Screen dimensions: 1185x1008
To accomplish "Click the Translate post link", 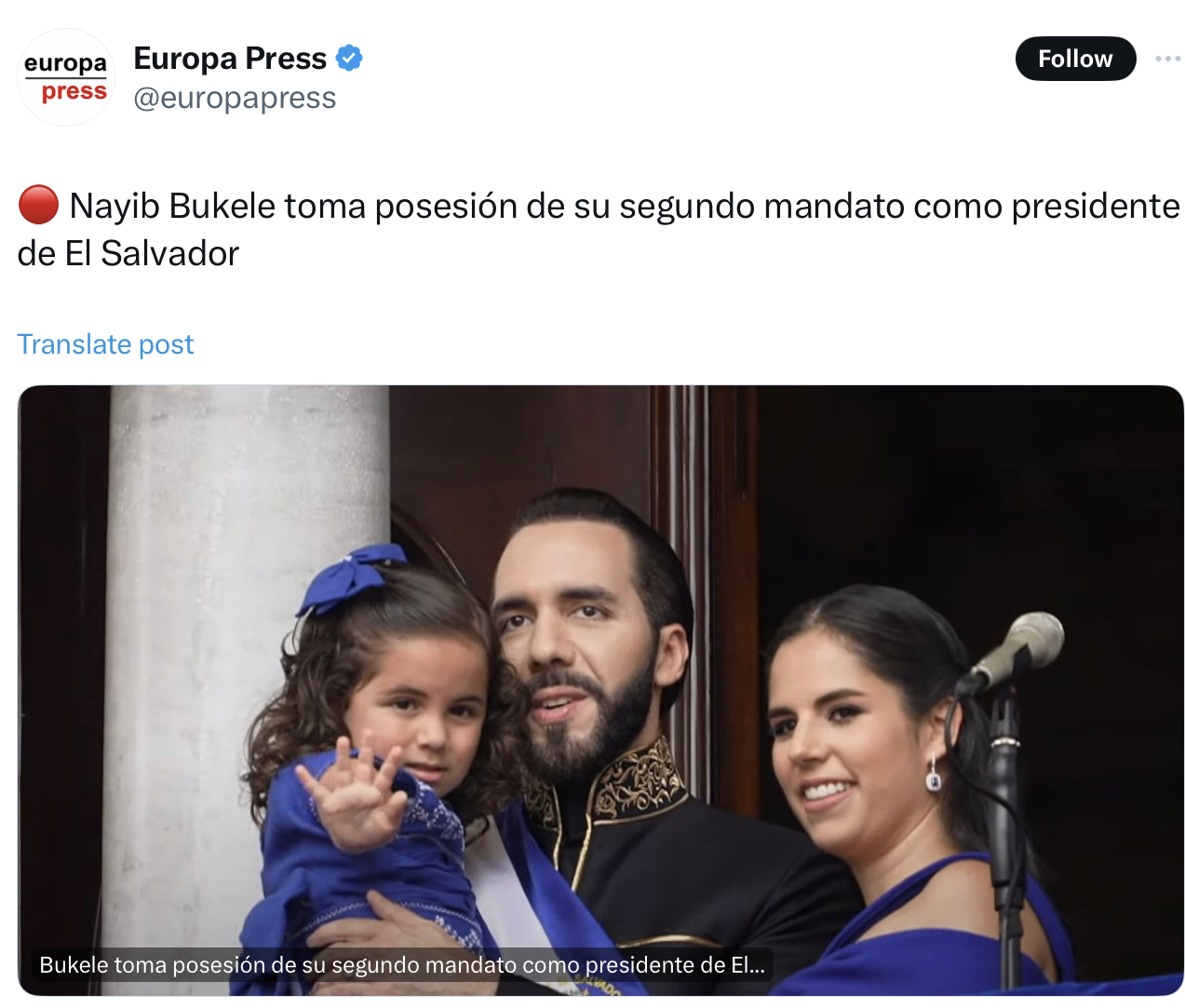I will (x=105, y=344).
